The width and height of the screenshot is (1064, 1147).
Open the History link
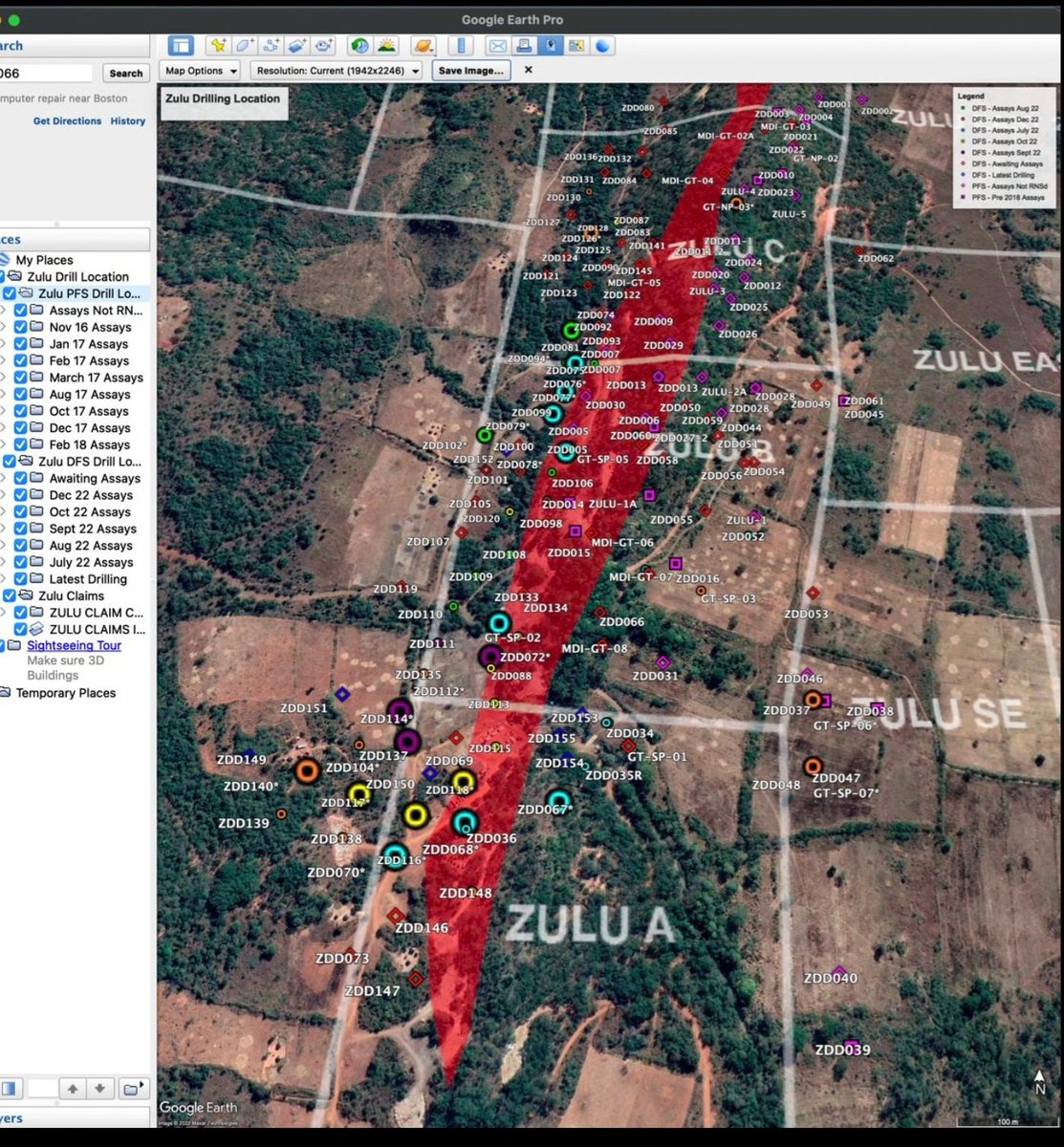click(128, 121)
